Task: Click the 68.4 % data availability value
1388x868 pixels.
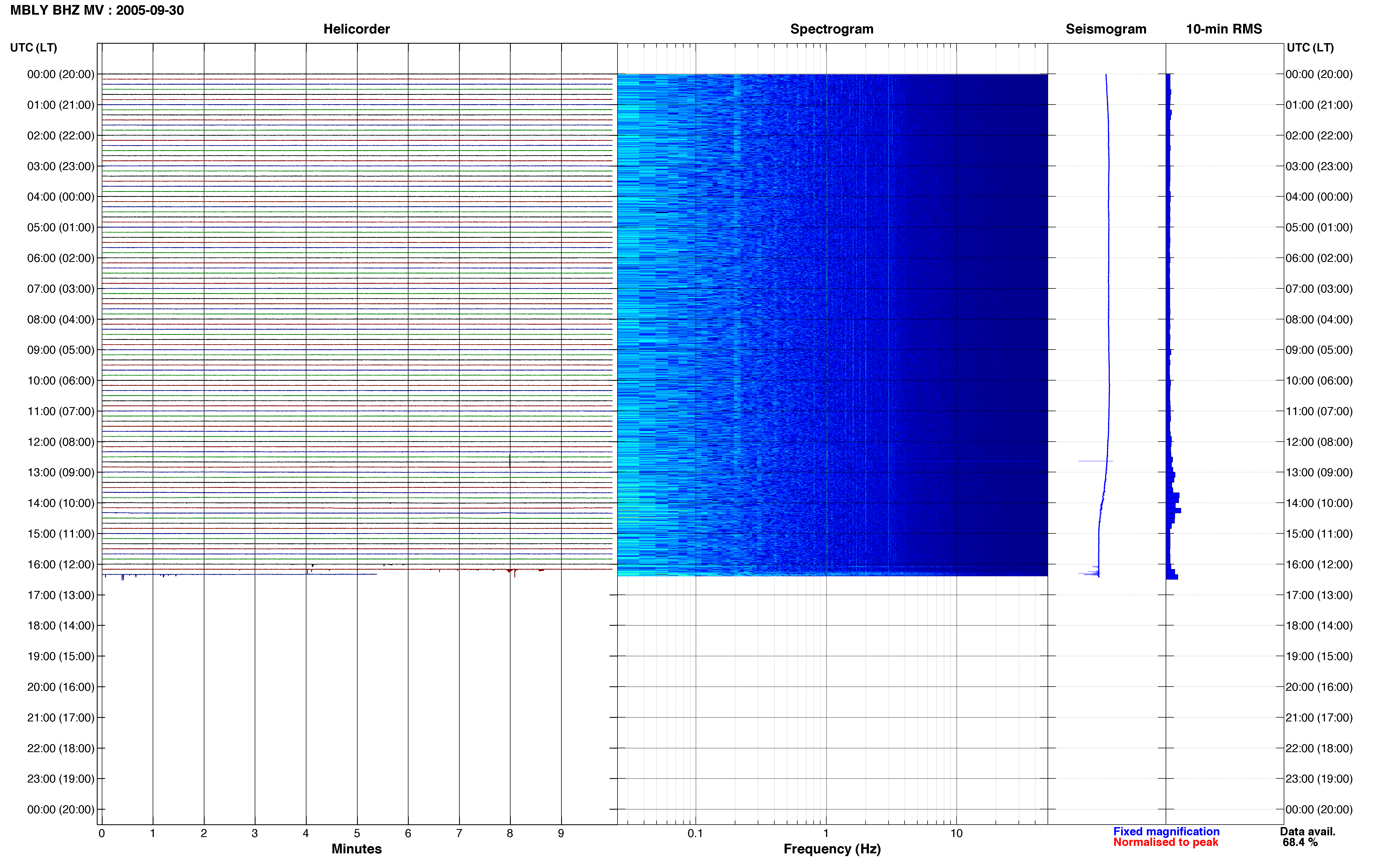Action: pyautogui.click(x=1300, y=842)
